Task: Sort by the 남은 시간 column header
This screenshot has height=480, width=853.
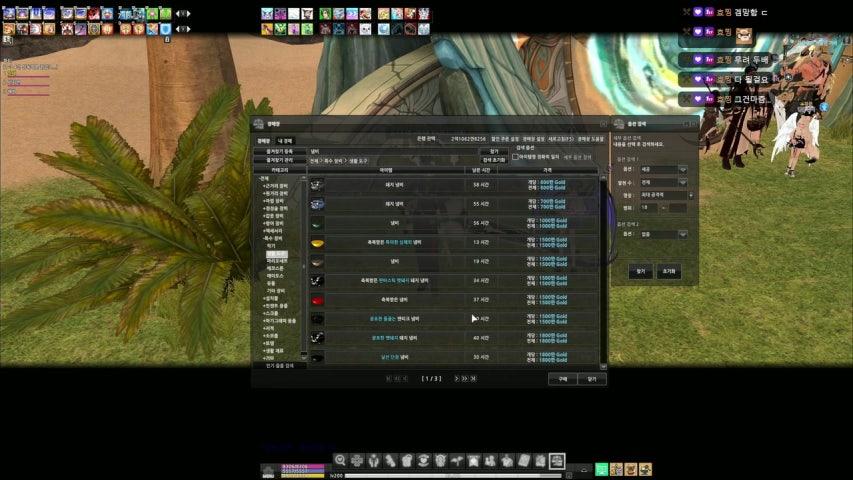Action: 481,170
